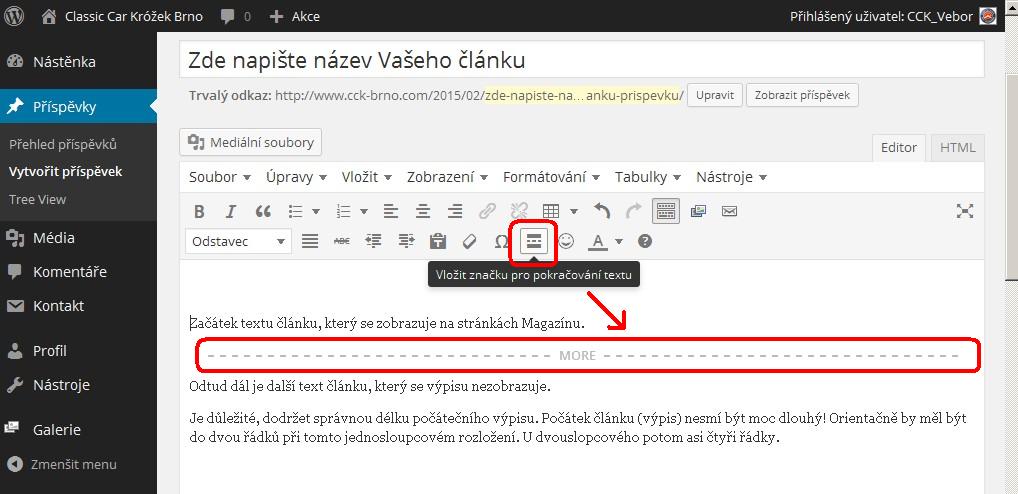Viewport: 1018px width, 494px height.
Task: Click the Akce new content button
Action: click(x=294, y=16)
